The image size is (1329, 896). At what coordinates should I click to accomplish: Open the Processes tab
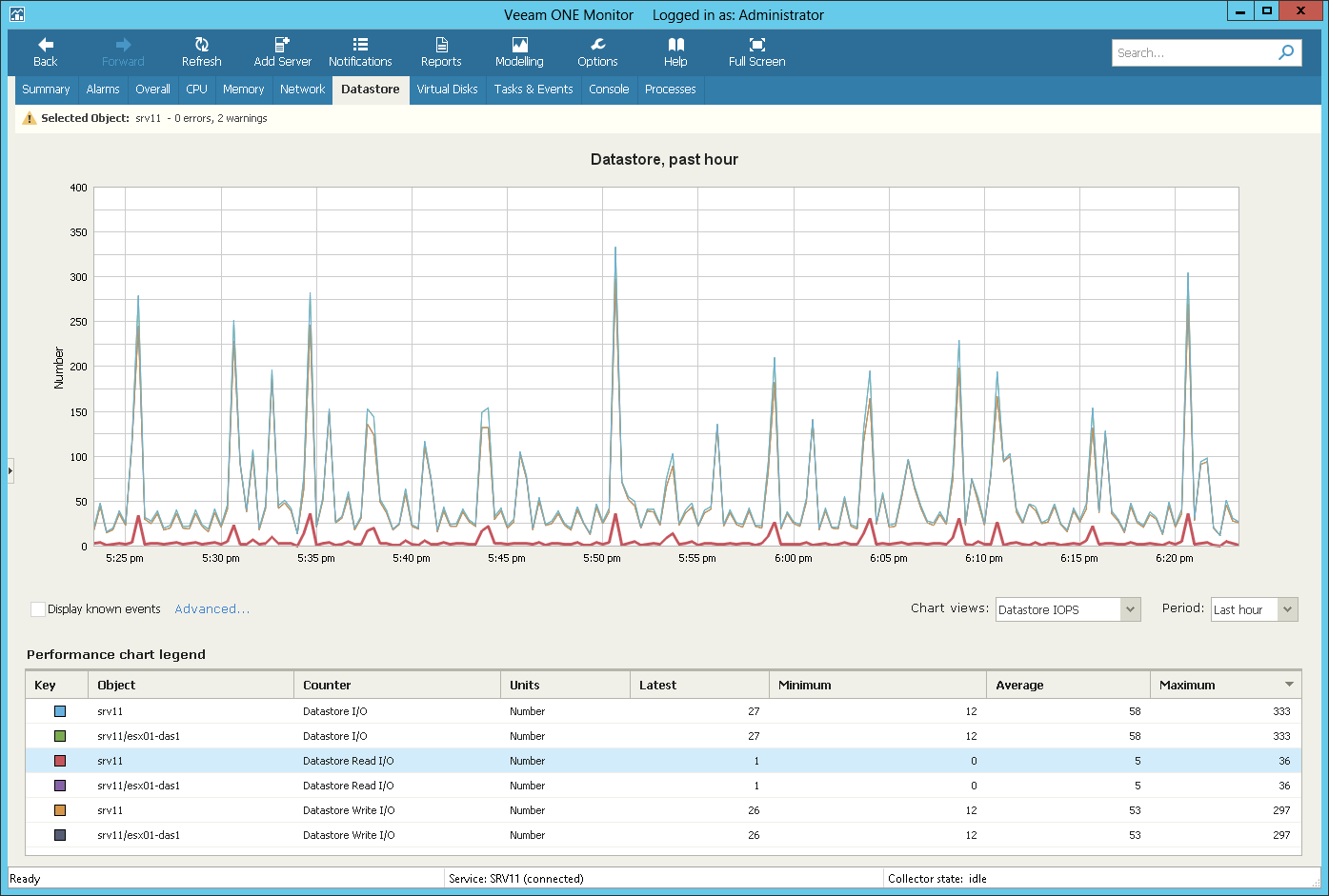(x=670, y=90)
